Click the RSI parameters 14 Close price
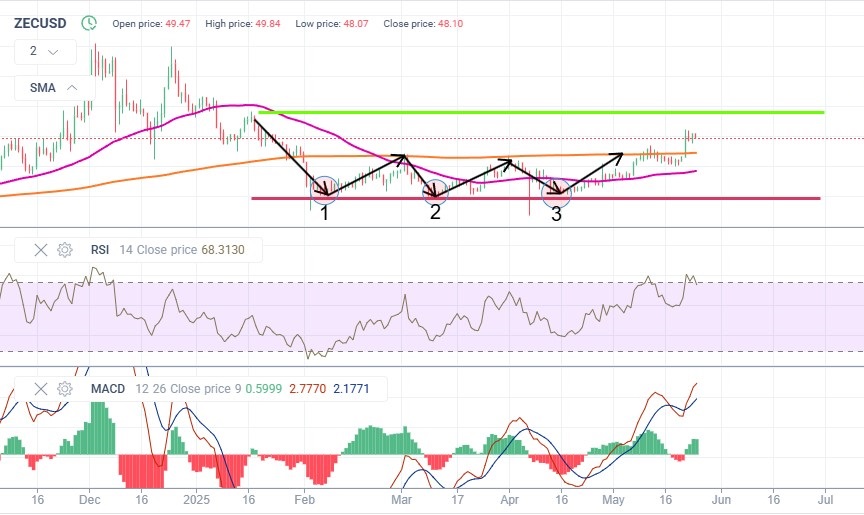The height and width of the screenshot is (515, 864). coord(158,250)
